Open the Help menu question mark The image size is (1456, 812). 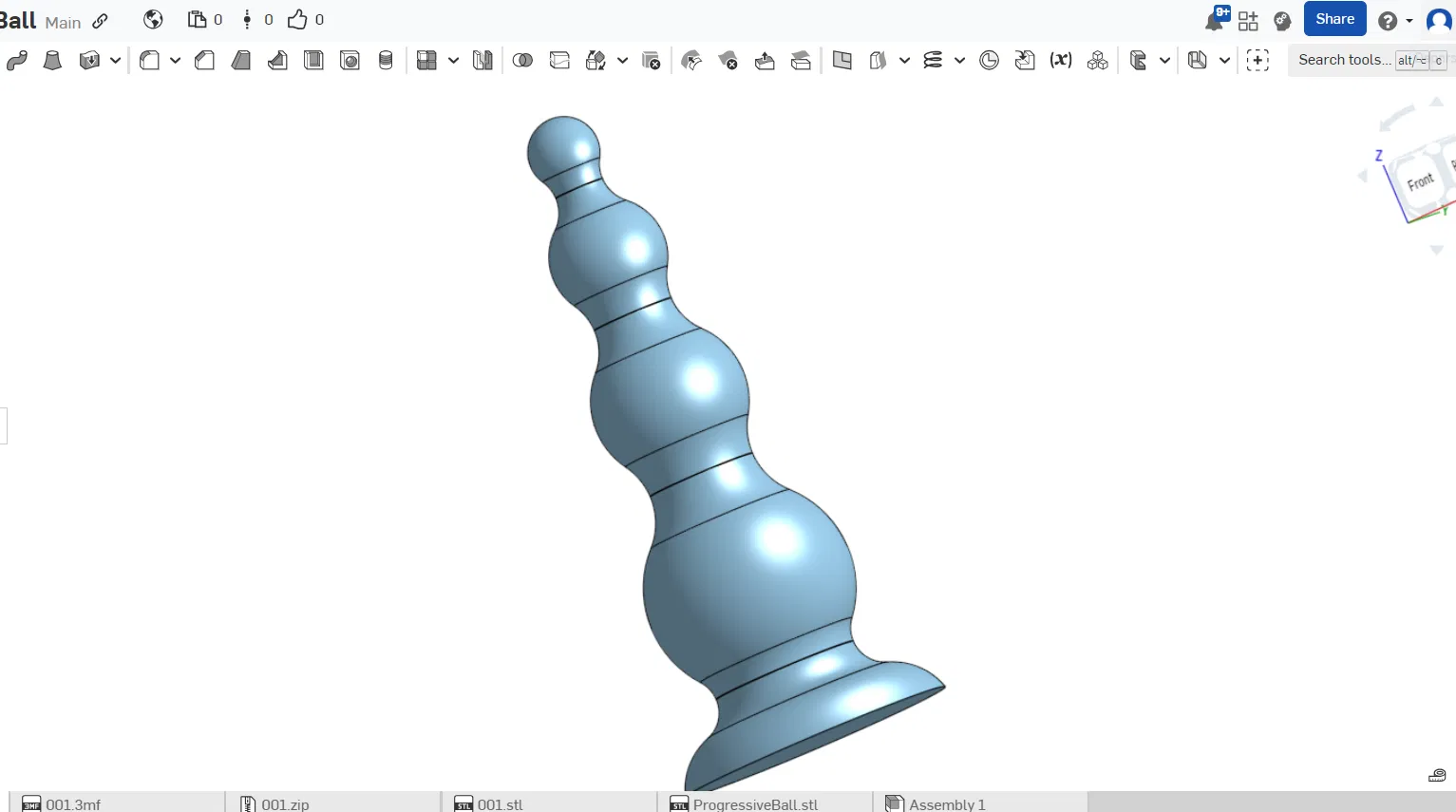1388,21
